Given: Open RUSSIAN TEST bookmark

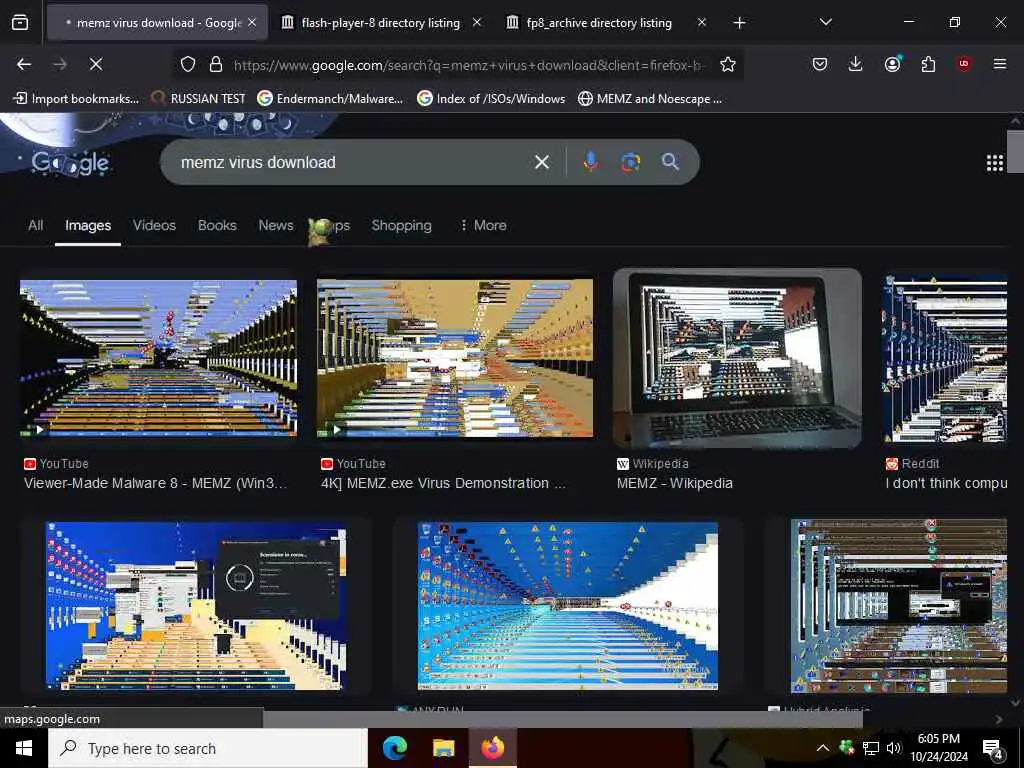Looking at the screenshot, I should [198, 99].
